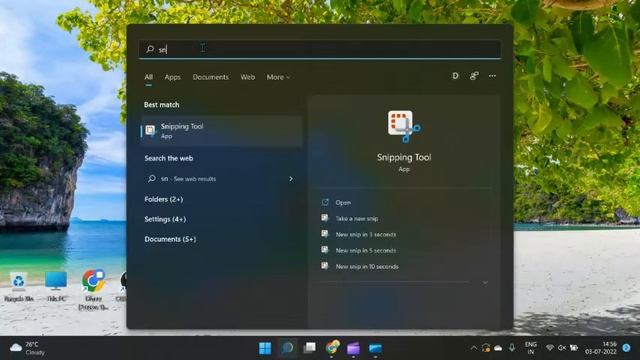Open the search across devices share icon
This screenshot has width=640, height=360.
tap(474, 76)
